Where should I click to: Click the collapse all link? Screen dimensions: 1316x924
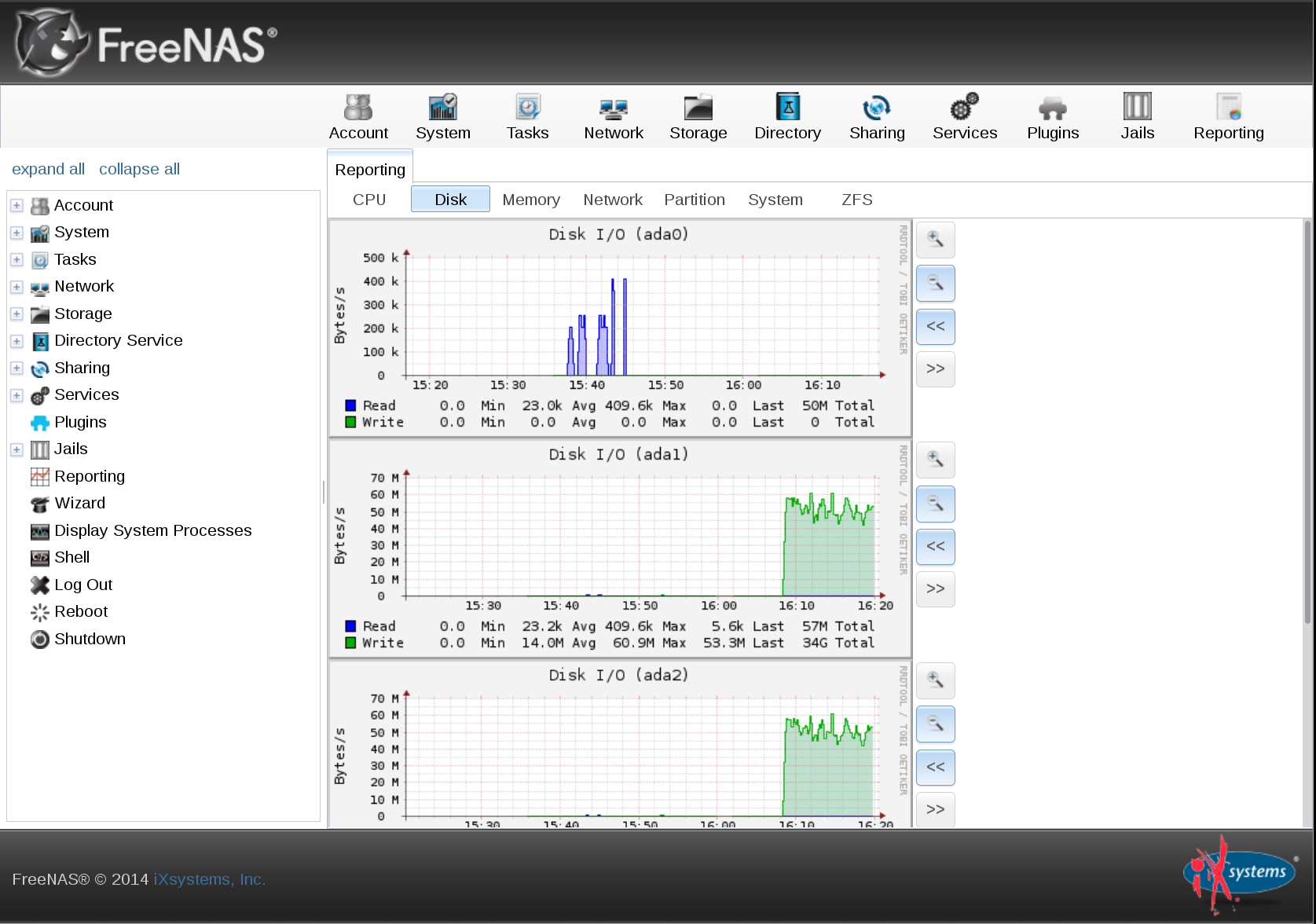(x=139, y=169)
